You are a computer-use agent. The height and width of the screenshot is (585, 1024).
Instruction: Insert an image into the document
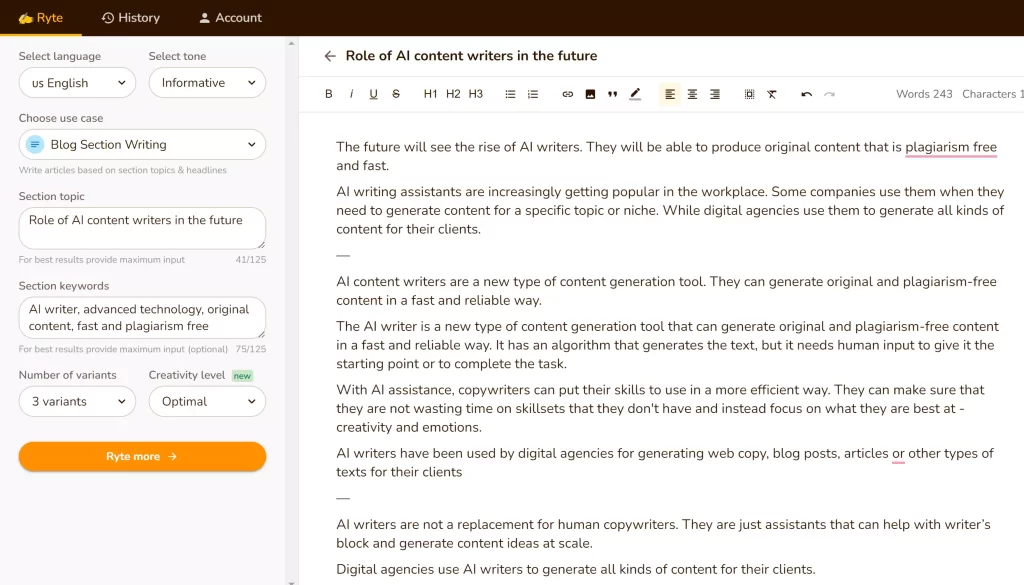(590, 94)
